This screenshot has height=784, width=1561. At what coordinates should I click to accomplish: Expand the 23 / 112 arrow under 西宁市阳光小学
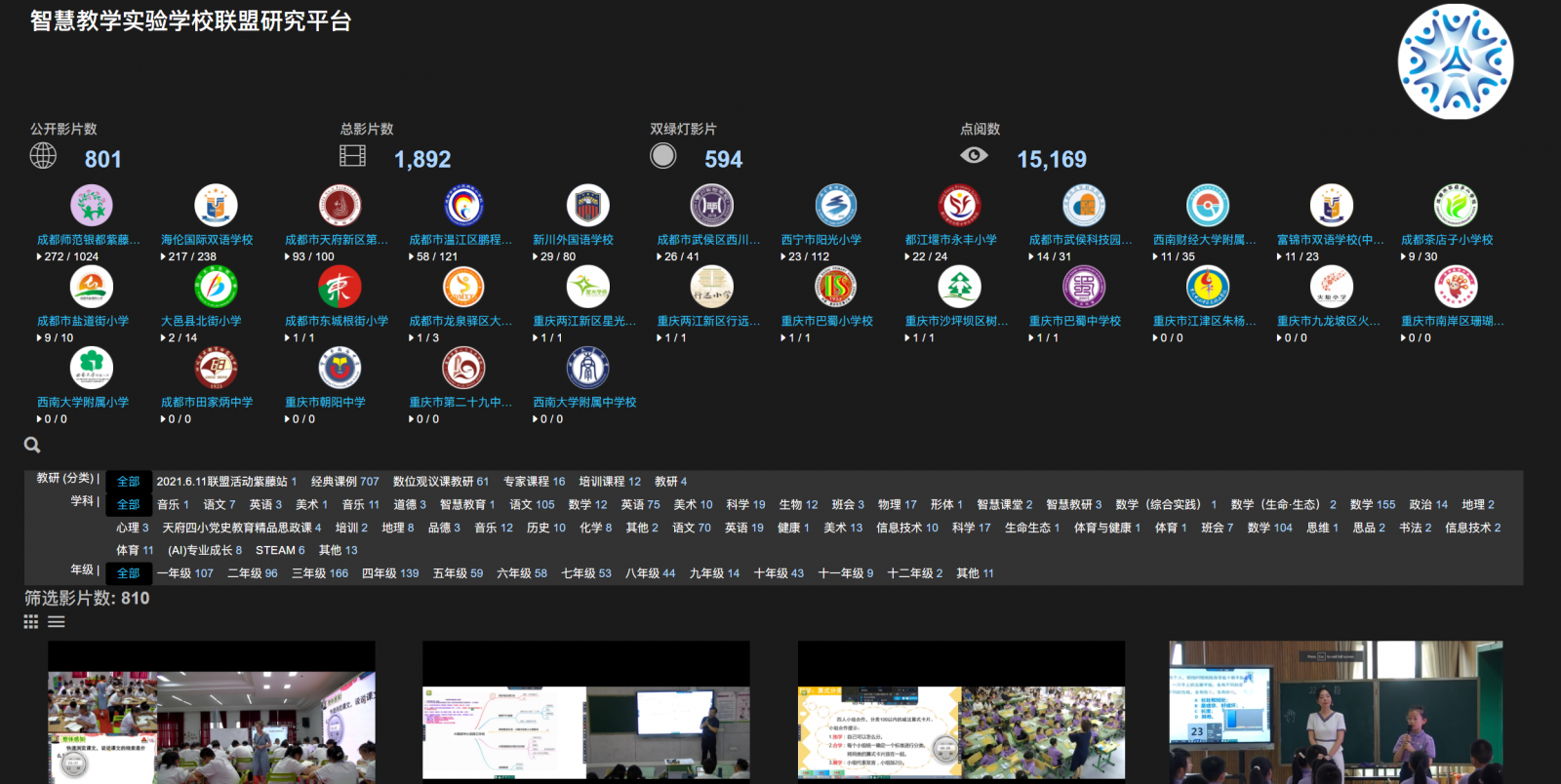pos(783,257)
